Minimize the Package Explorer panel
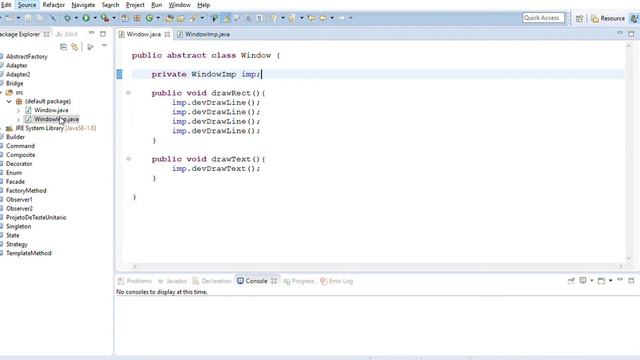 tap(91, 33)
